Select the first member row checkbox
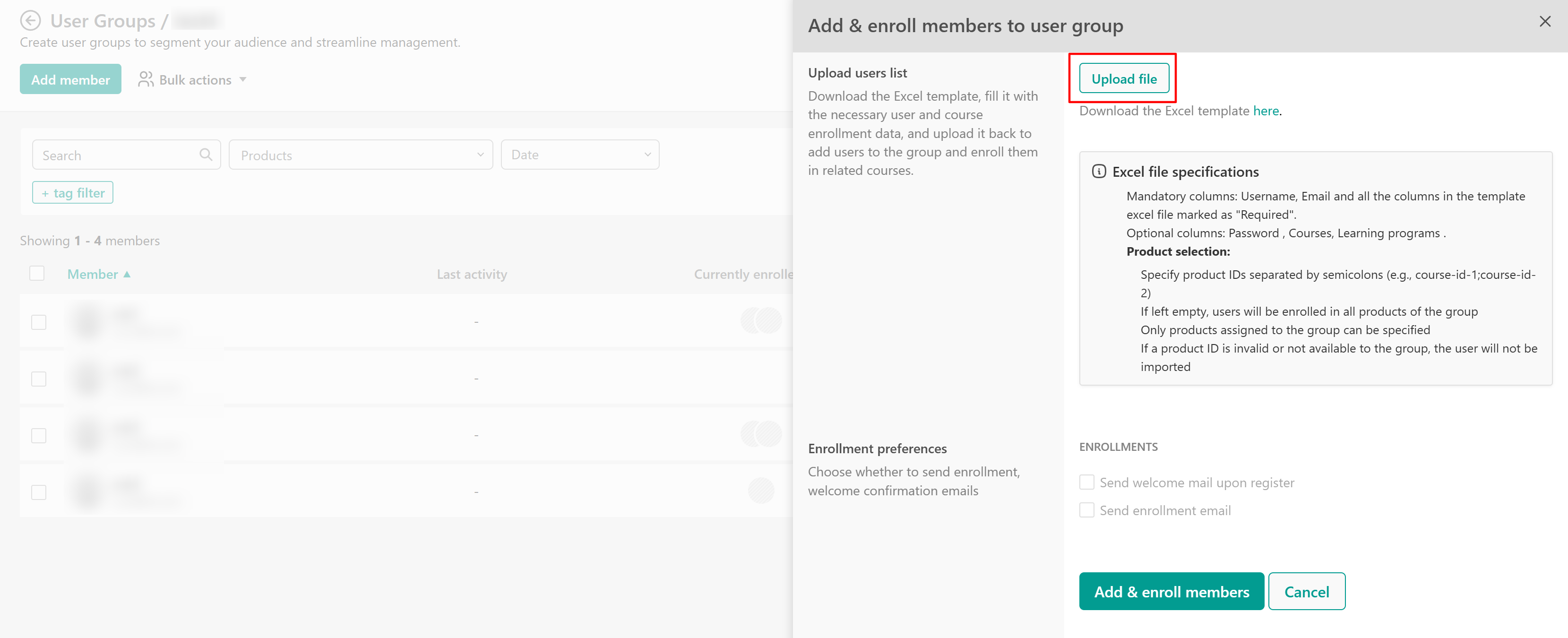The image size is (1568, 638). 39,322
